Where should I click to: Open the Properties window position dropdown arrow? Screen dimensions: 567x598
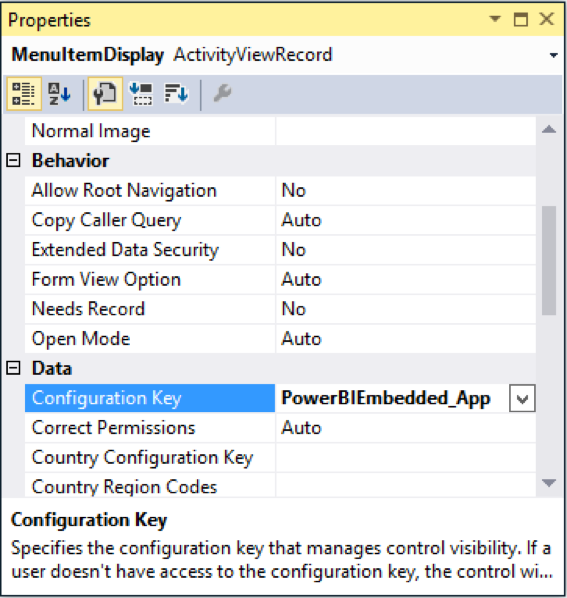pos(495,19)
